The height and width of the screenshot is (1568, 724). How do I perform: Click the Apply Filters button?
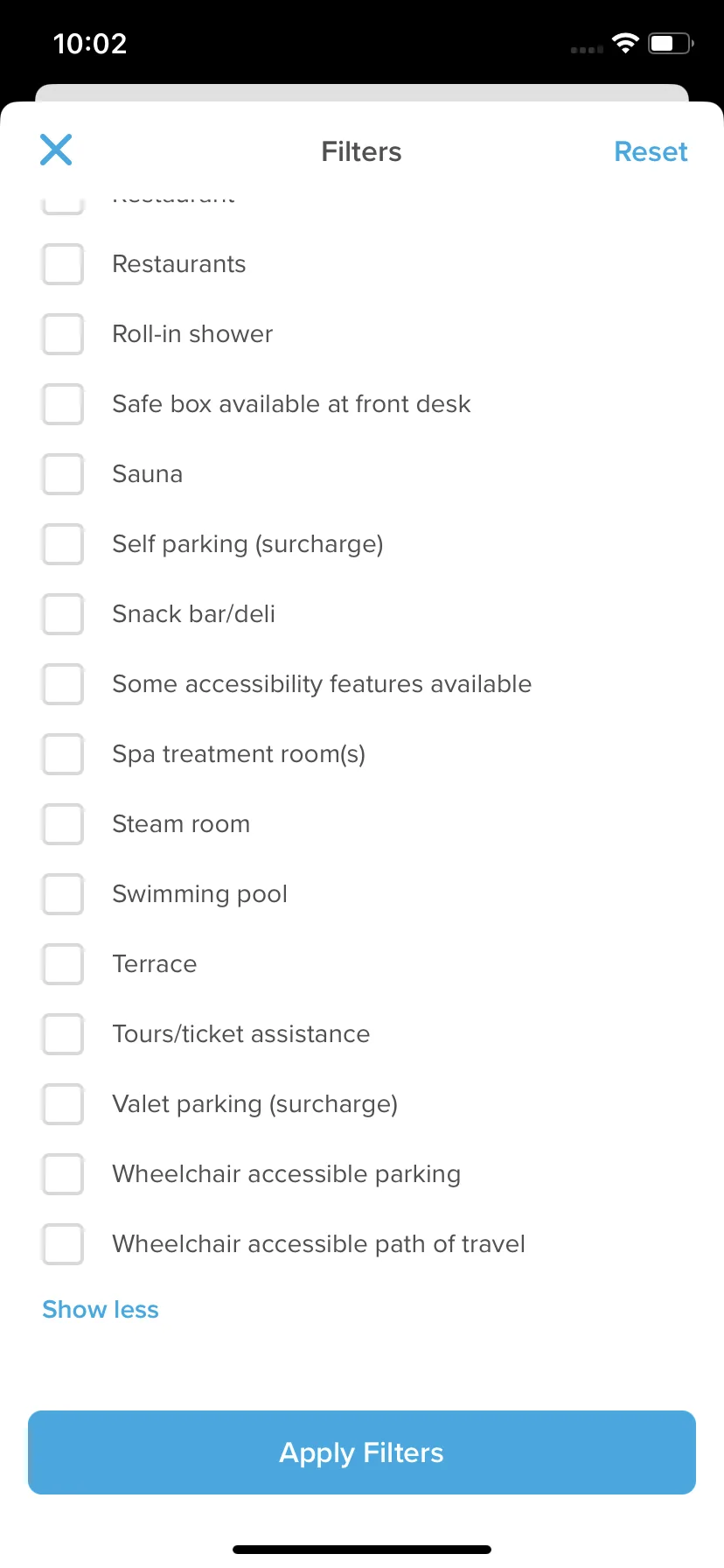click(x=362, y=1452)
